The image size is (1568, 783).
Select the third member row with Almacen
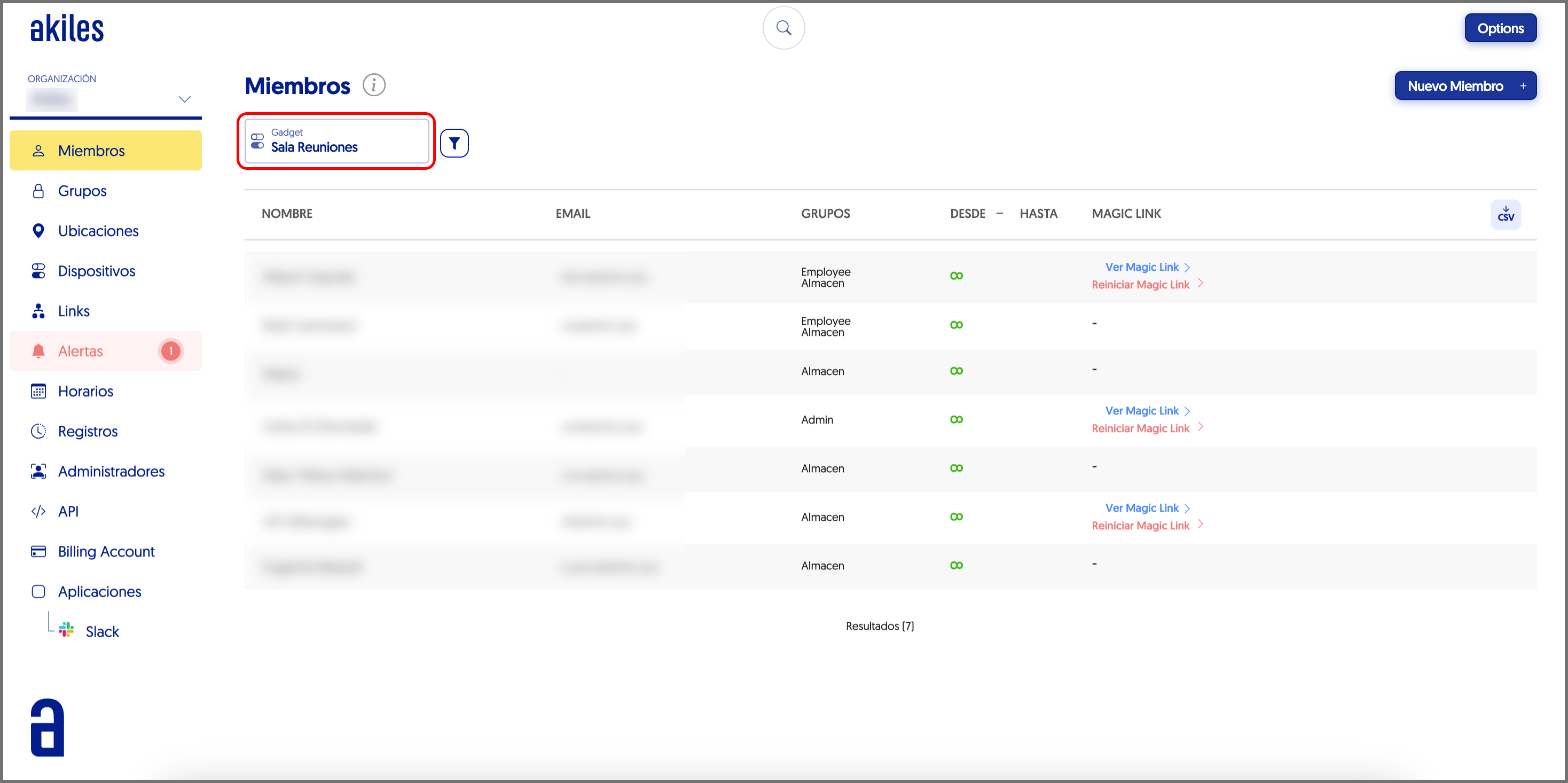pyautogui.click(x=822, y=371)
